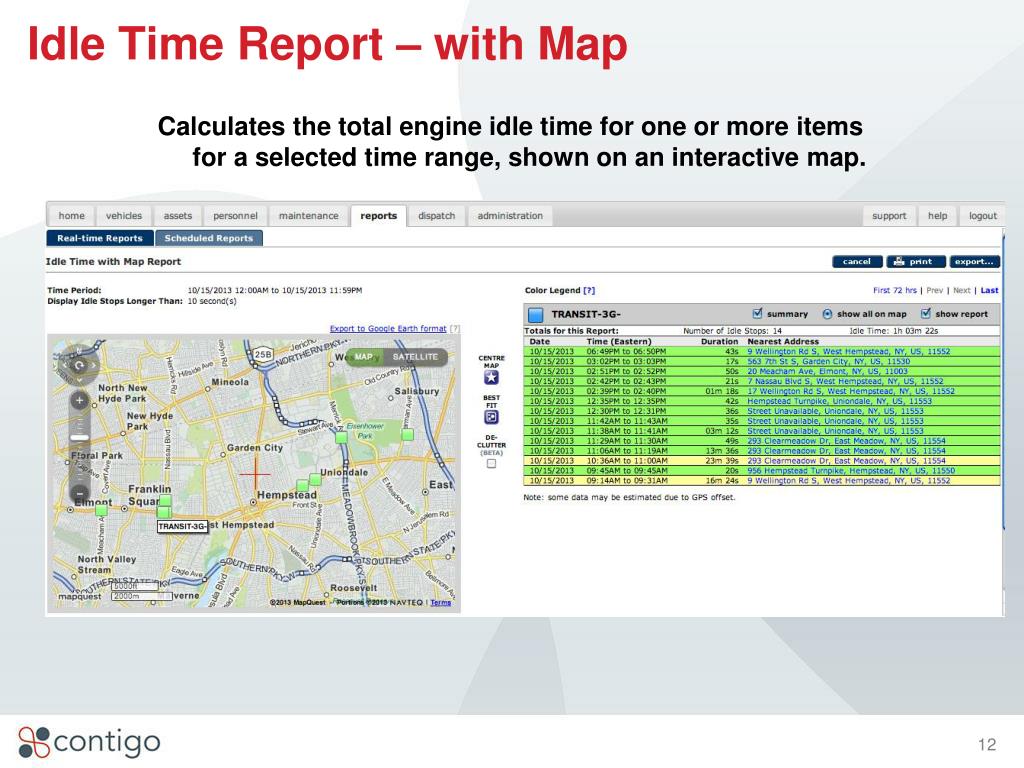This screenshot has height=768, width=1024.
Task: Switch map to MAP view
Action: (x=364, y=357)
